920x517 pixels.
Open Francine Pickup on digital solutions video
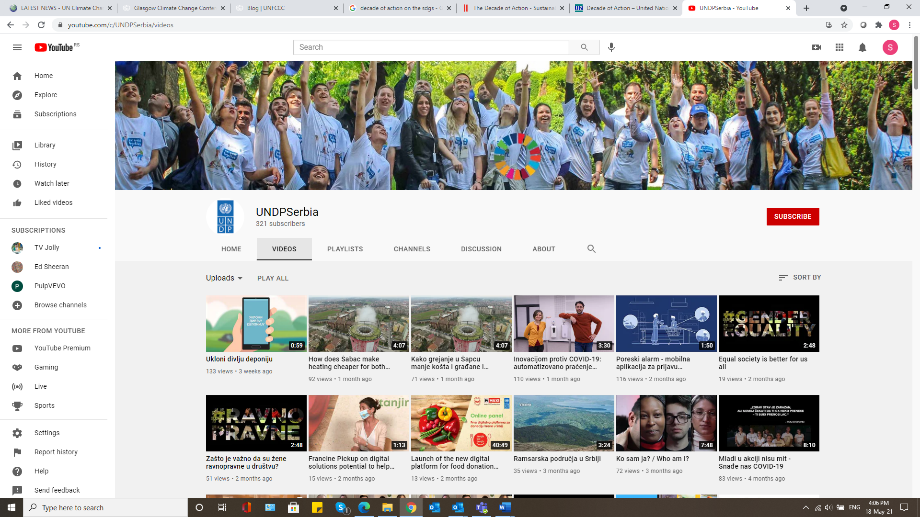tap(358, 423)
